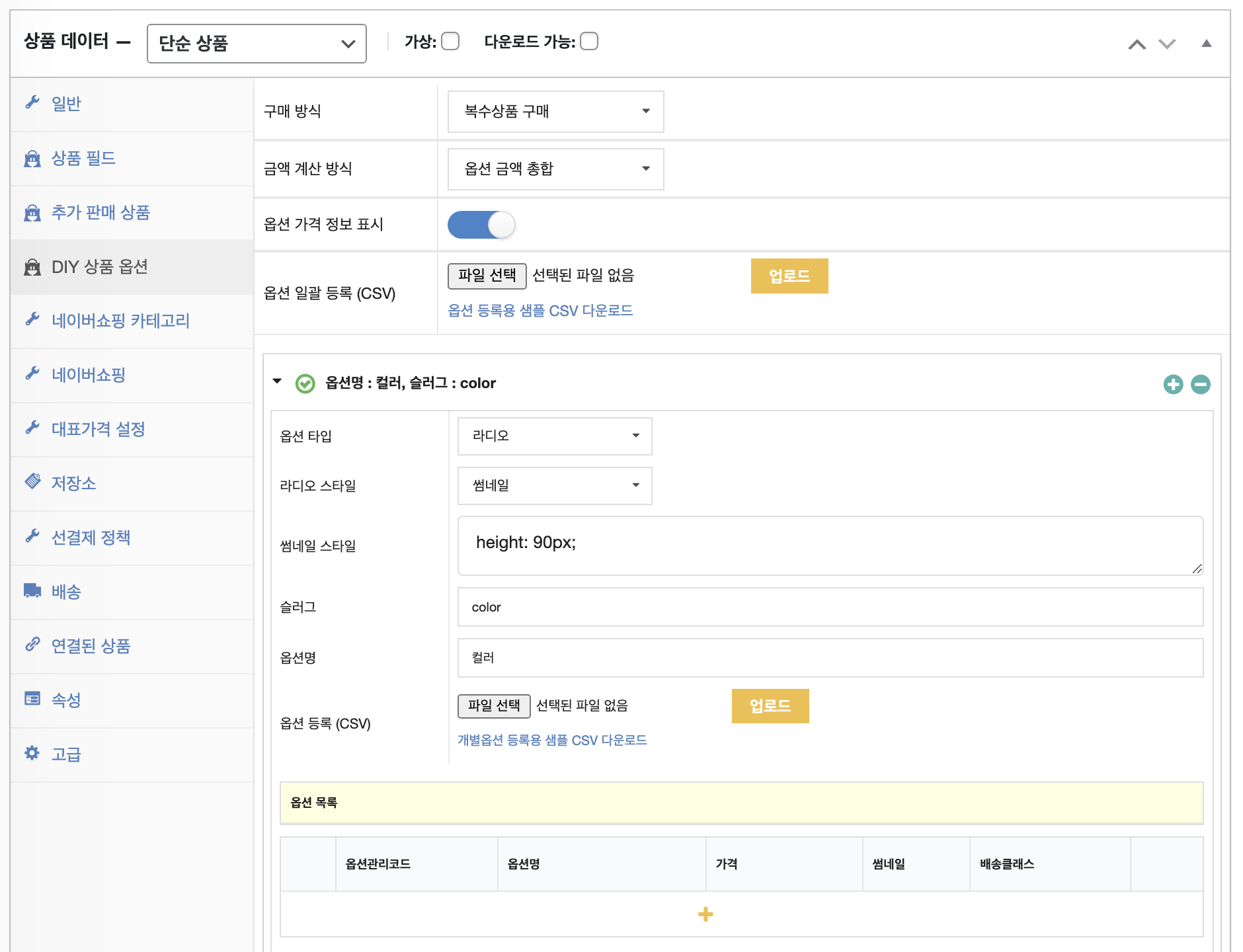Viewport: 1243px width, 952px height.
Task: Click the green check icon beside 옵션명
Action: (x=305, y=383)
